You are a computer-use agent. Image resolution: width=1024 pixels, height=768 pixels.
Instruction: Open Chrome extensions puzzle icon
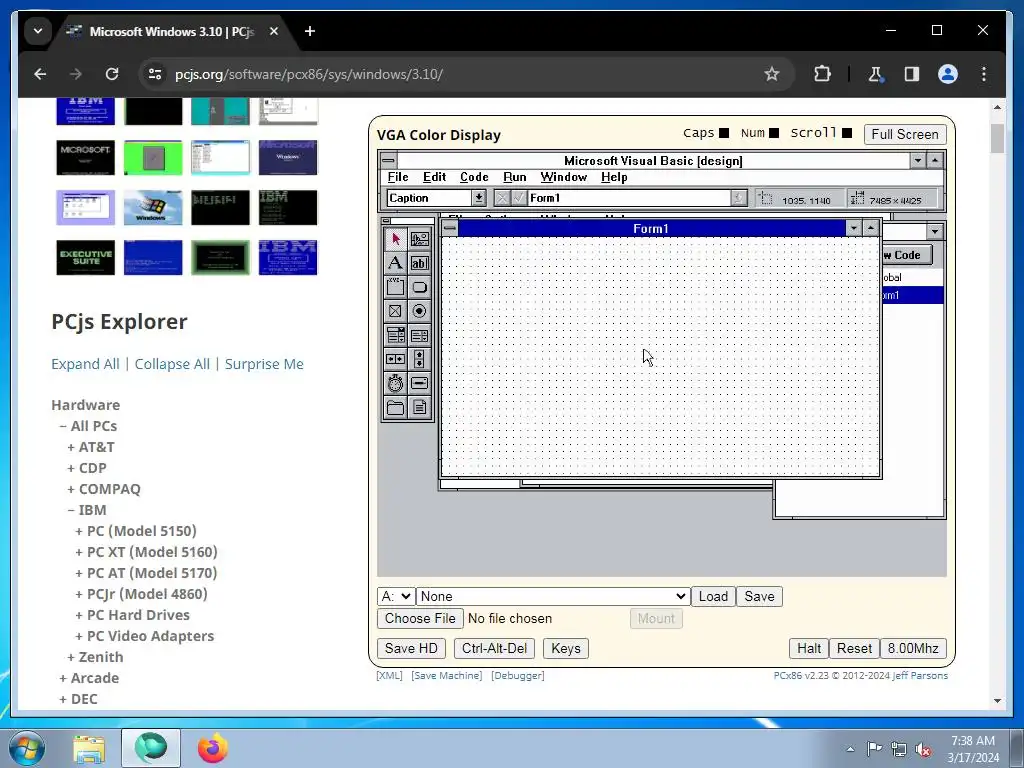(x=822, y=74)
